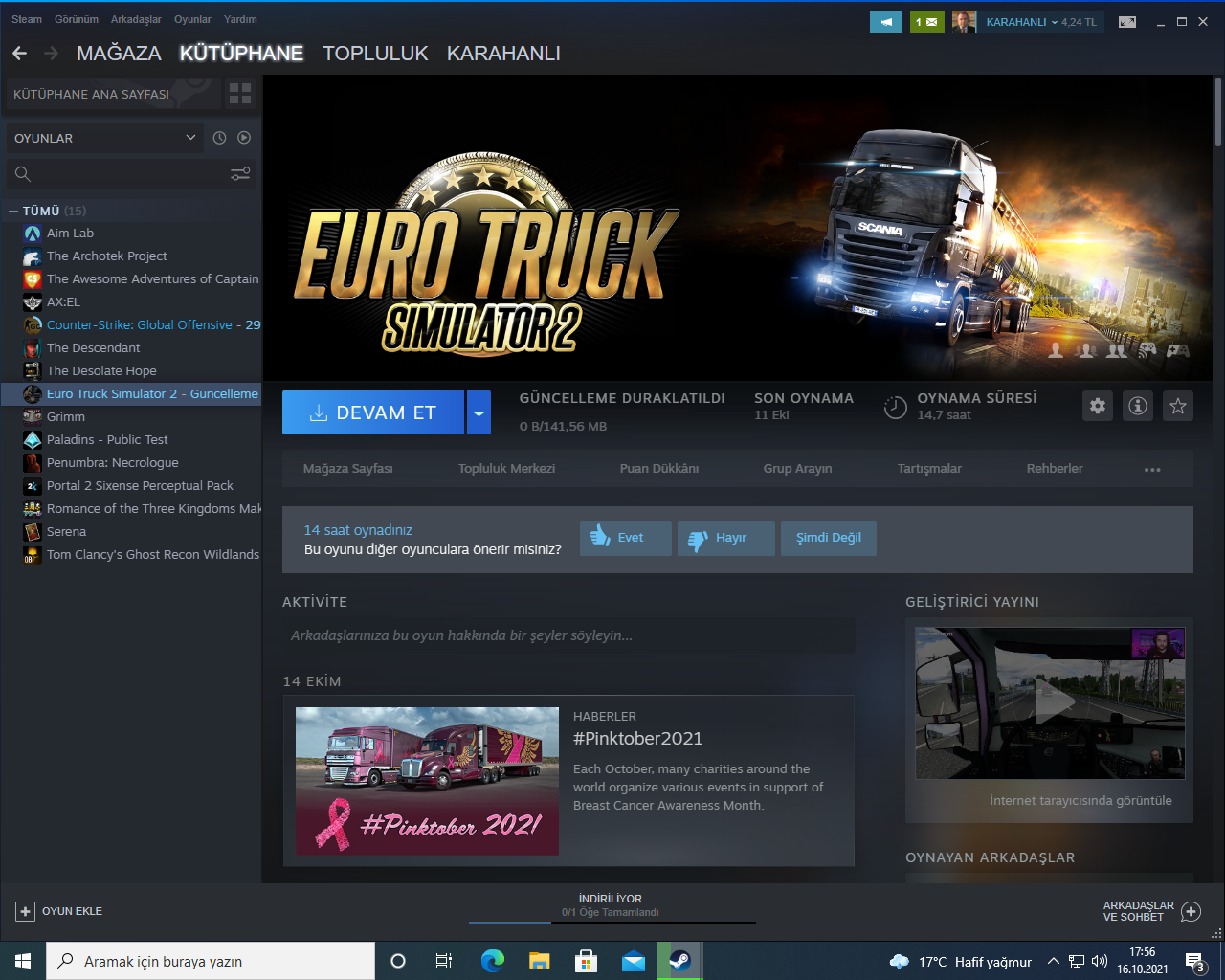Open game info circle icon
Viewport: 1225px width, 980px height.
1138,406
